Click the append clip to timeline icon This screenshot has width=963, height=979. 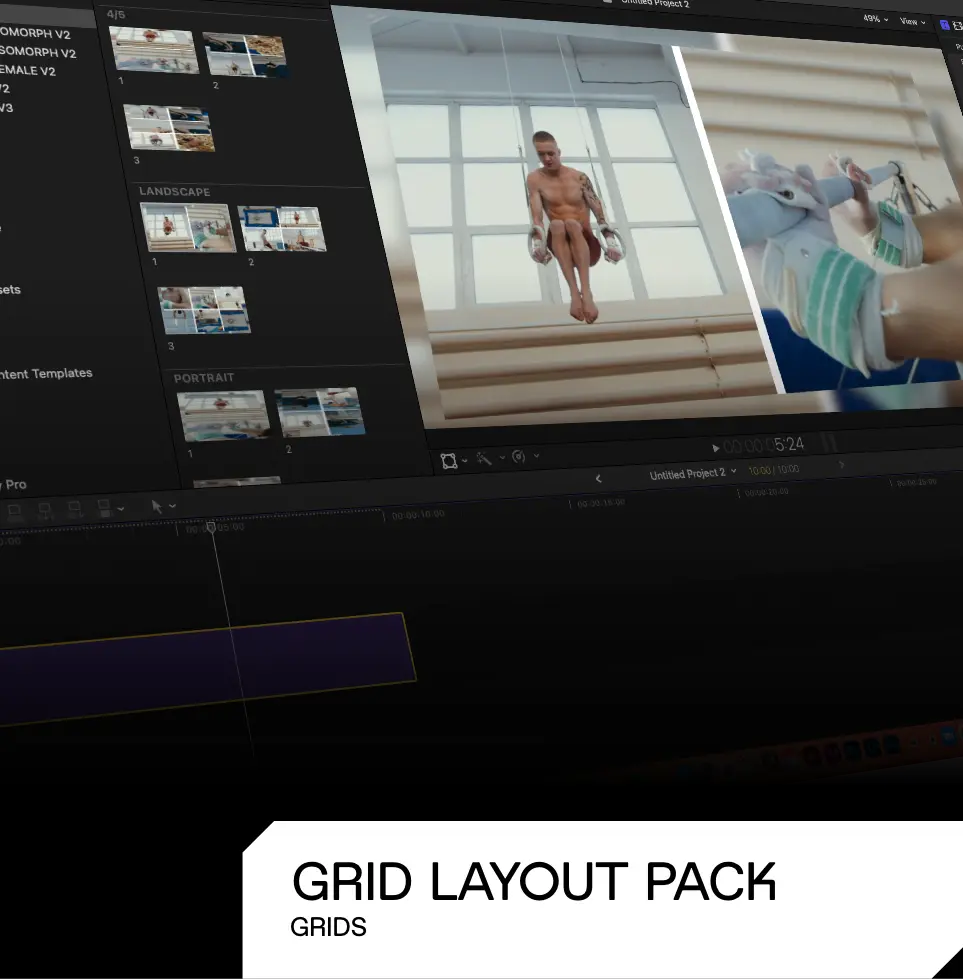point(75,510)
